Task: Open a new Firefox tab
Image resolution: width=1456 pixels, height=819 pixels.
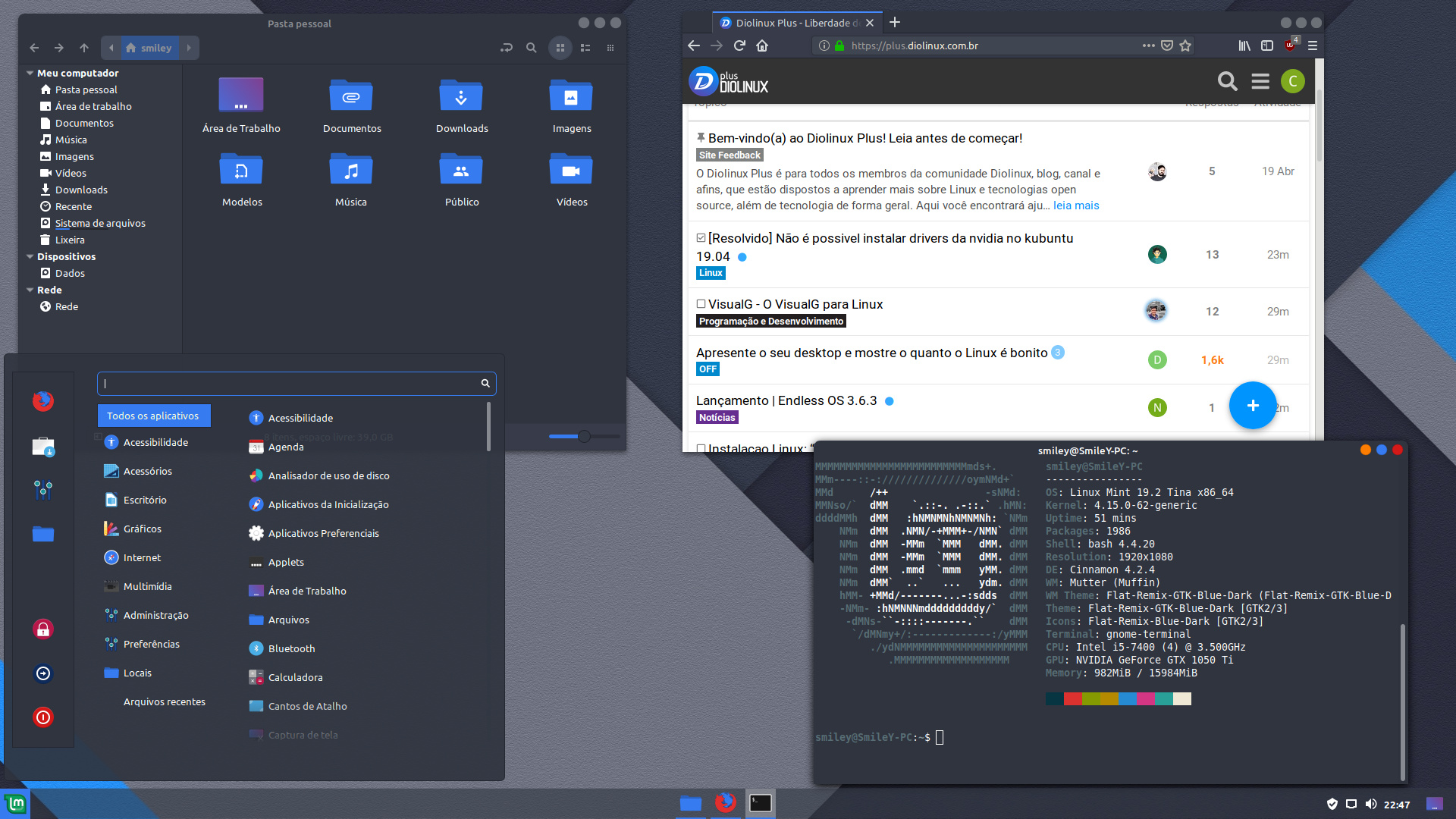Action: tap(895, 23)
